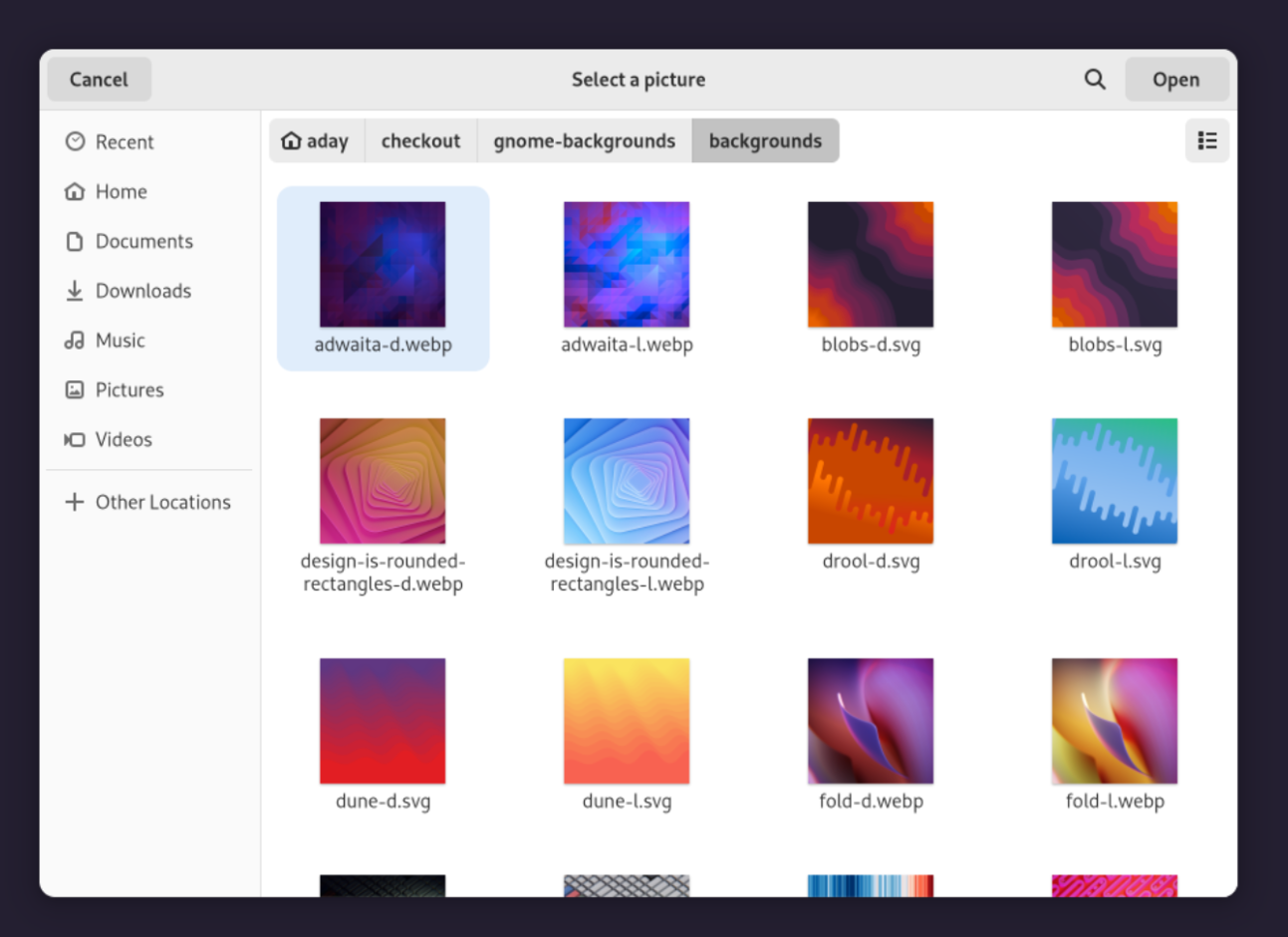The width and height of the screenshot is (1288, 937).
Task: Select the dune-l.svg thumbnail
Action: pyautogui.click(x=627, y=721)
